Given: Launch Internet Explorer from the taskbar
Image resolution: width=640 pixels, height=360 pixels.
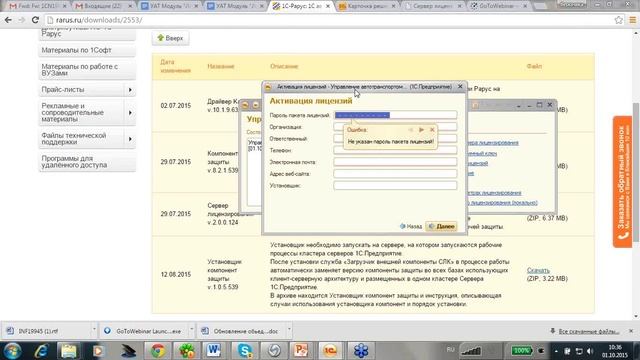Looking at the screenshot, I should pyautogui.click(x=41, y=351).
